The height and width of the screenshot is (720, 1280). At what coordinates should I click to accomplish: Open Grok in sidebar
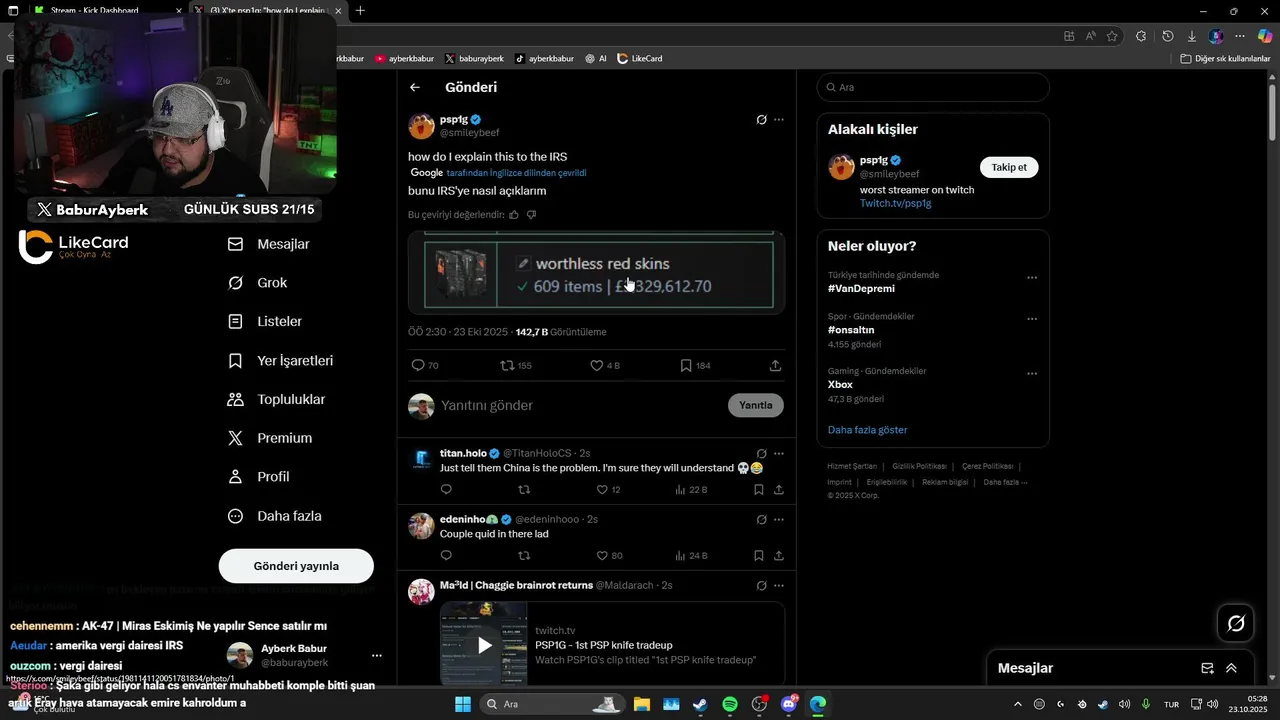click(258, 283)
